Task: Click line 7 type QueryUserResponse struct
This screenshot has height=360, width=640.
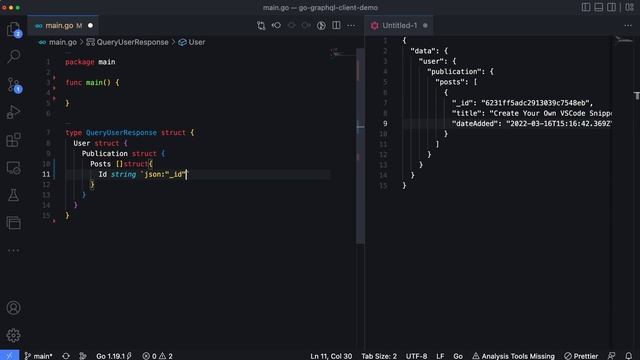Action: pos(130,133)
